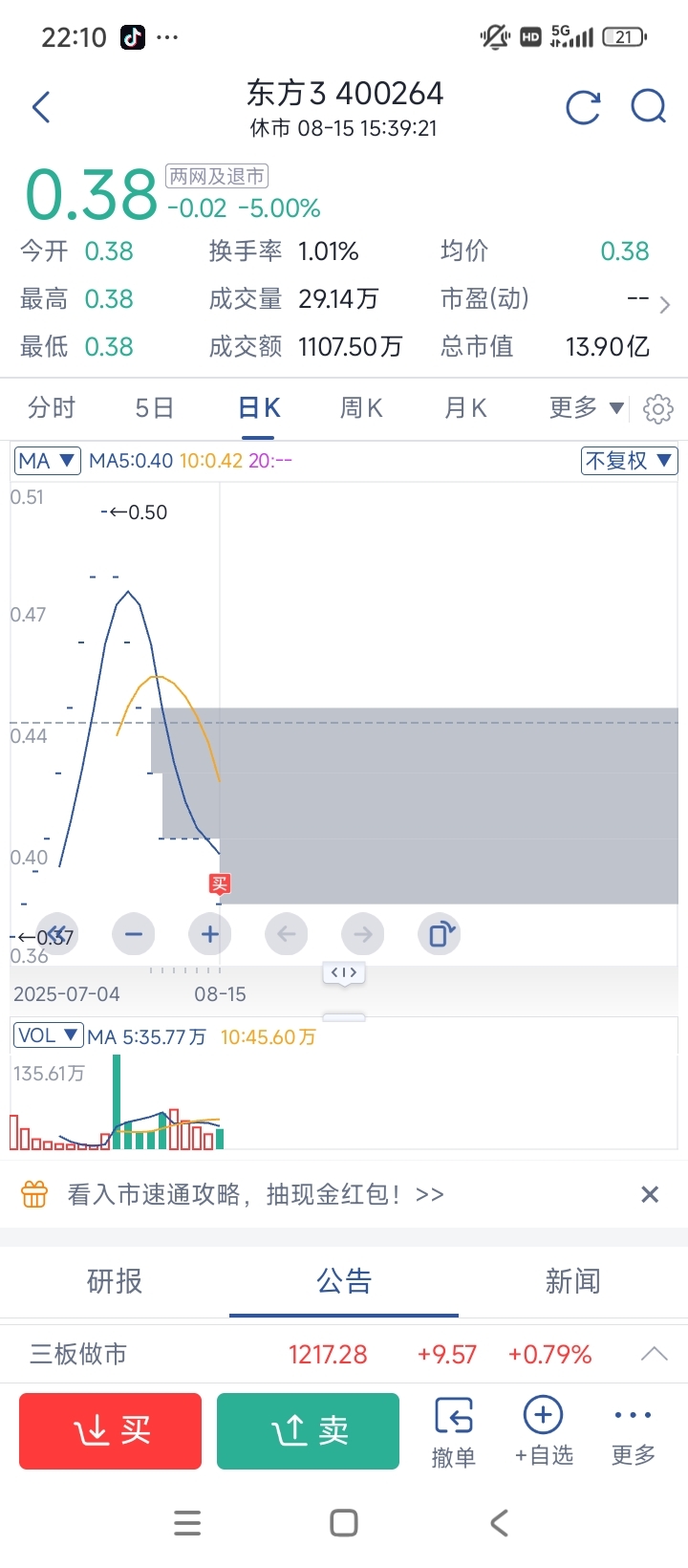The image size is (688, 1568).
Task: Switch to the 周K tab
Action: tap(361, 408)
